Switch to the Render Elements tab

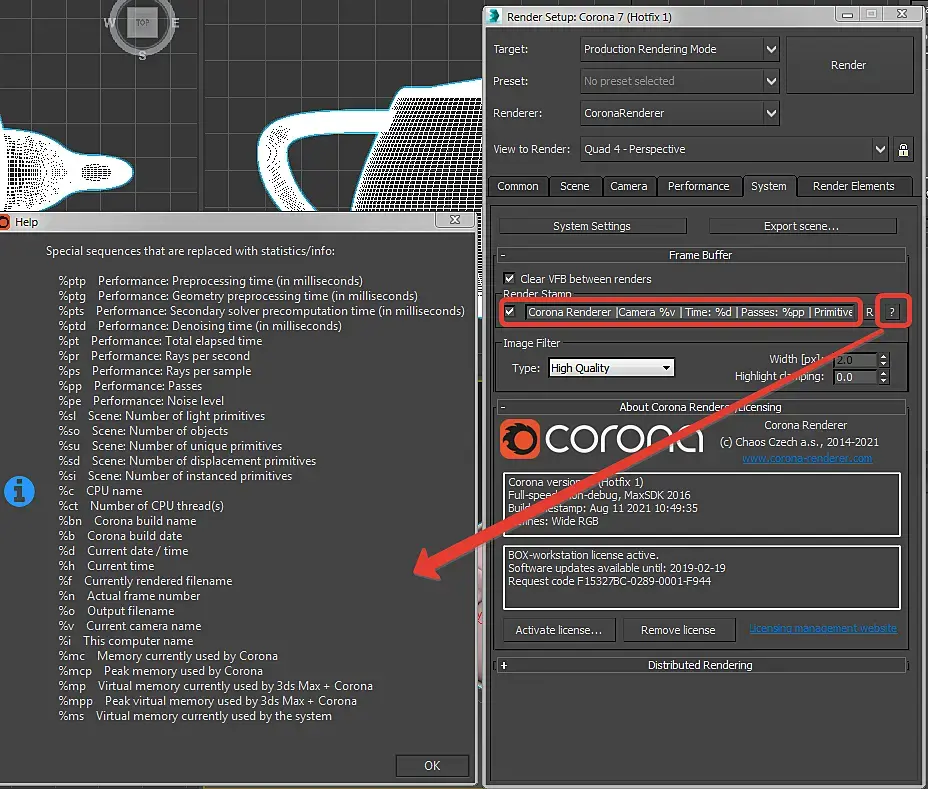click(853, 186)
